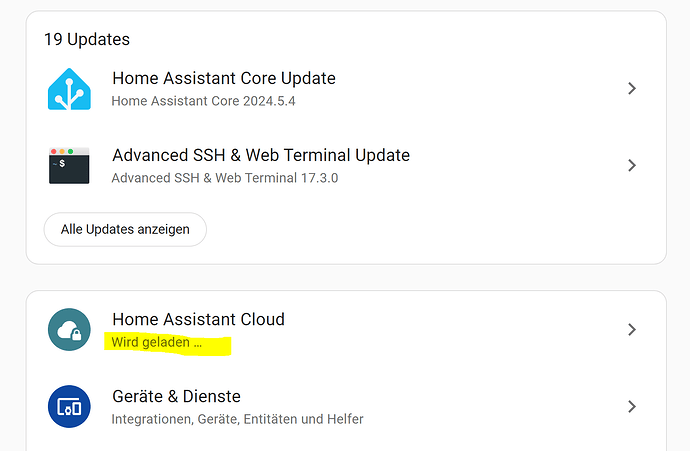Click the Geräte & Dienste icon
690x451 pixels.
click(x=69, y=406)
